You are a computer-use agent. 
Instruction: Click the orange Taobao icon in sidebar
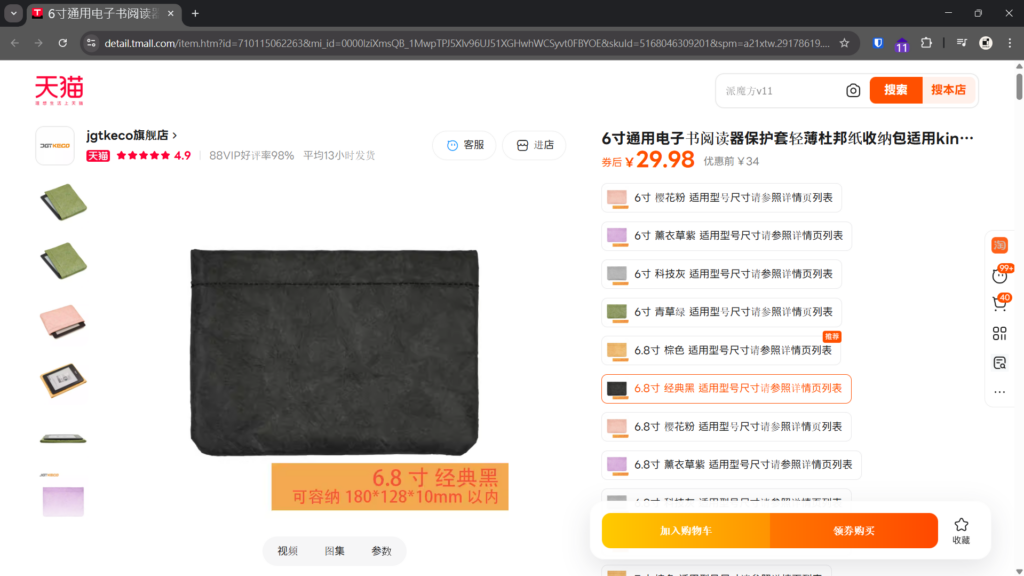999,245
